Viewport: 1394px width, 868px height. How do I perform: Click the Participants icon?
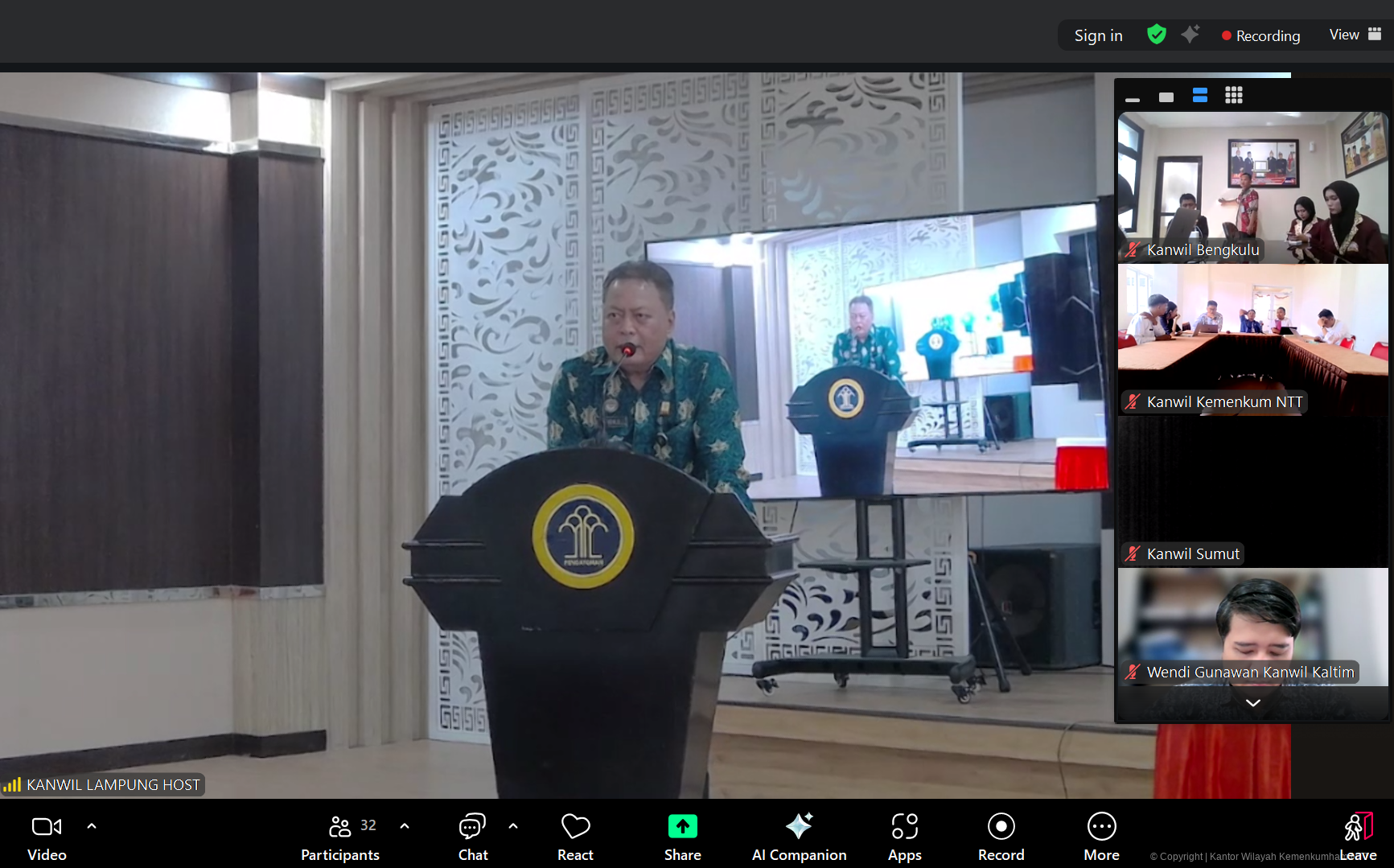[x=340, y=826]
